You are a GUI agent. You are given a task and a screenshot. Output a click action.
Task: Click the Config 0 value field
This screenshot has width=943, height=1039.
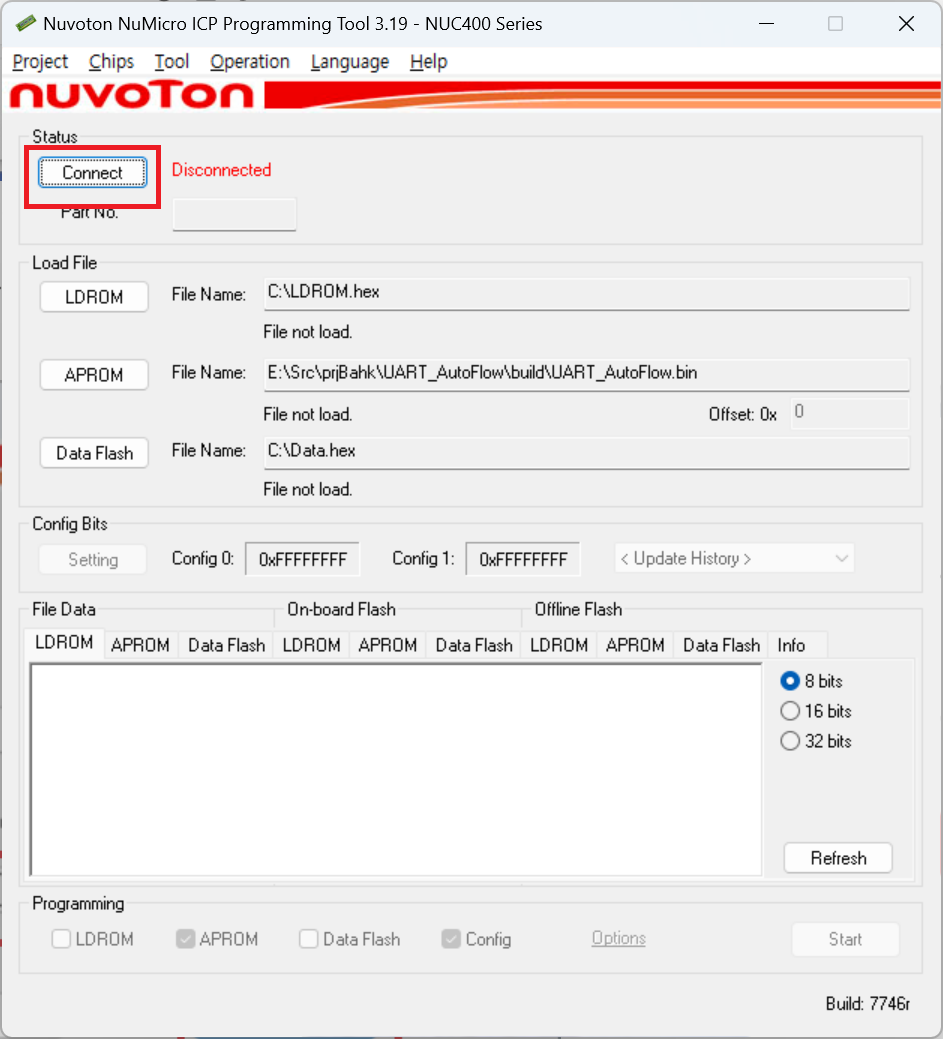pos(303,559)
